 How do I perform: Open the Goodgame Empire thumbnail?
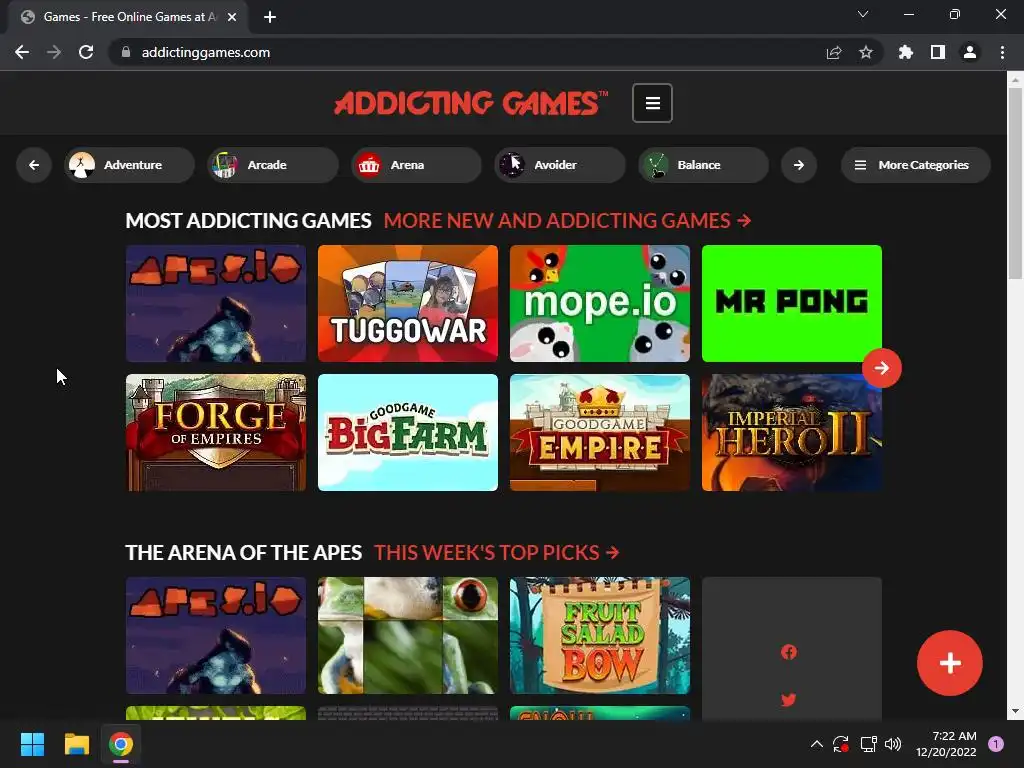click(600, 432)
